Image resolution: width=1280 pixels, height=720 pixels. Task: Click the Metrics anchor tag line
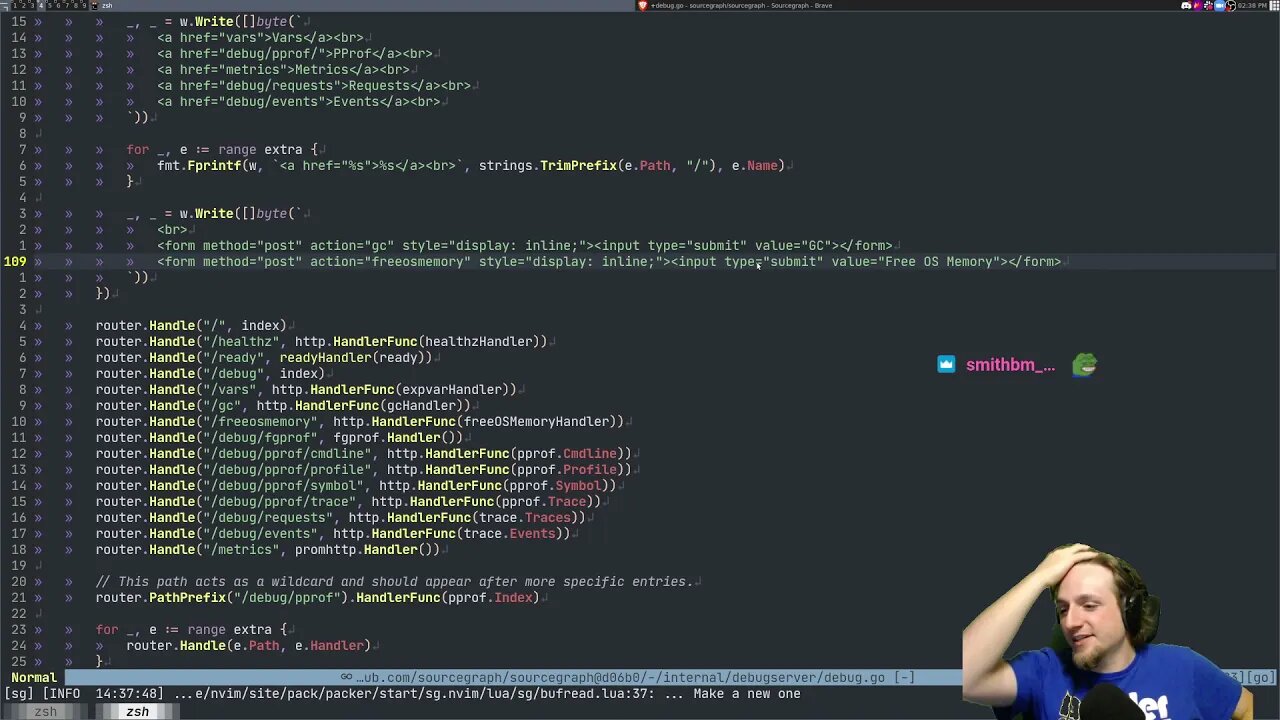tap(283, 69)
